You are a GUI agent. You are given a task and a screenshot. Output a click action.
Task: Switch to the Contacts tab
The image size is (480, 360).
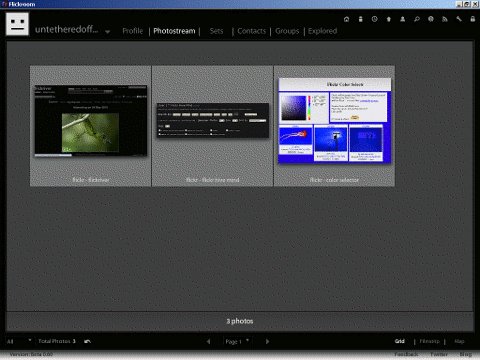[x=252, y=31]
